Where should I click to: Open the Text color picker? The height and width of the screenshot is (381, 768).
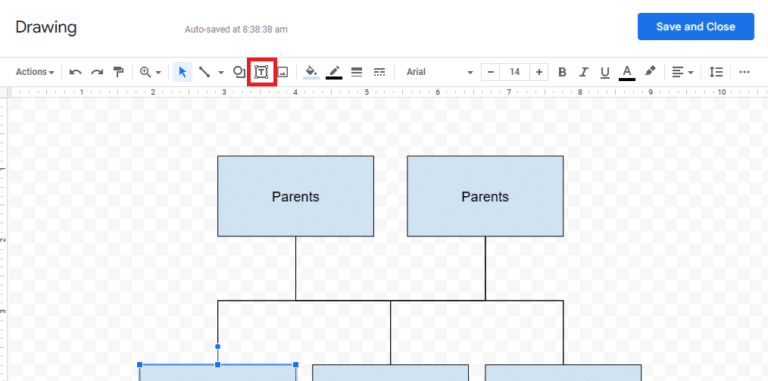pos(627,72)
